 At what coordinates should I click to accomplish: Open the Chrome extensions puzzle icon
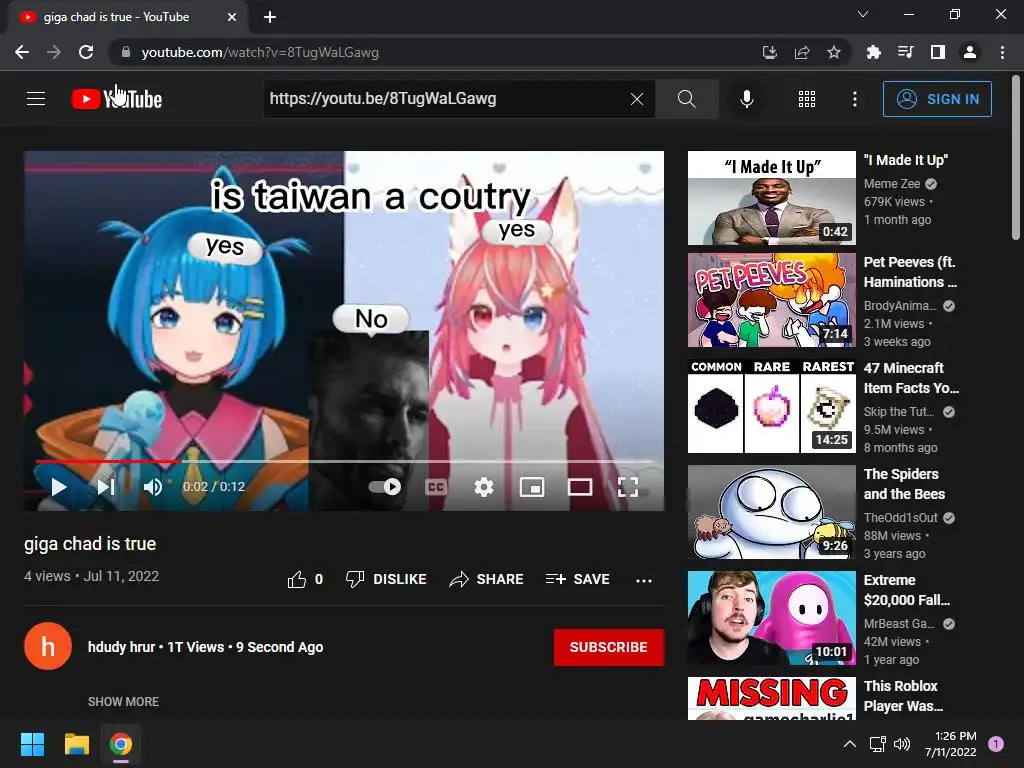[x=873, y=52]
